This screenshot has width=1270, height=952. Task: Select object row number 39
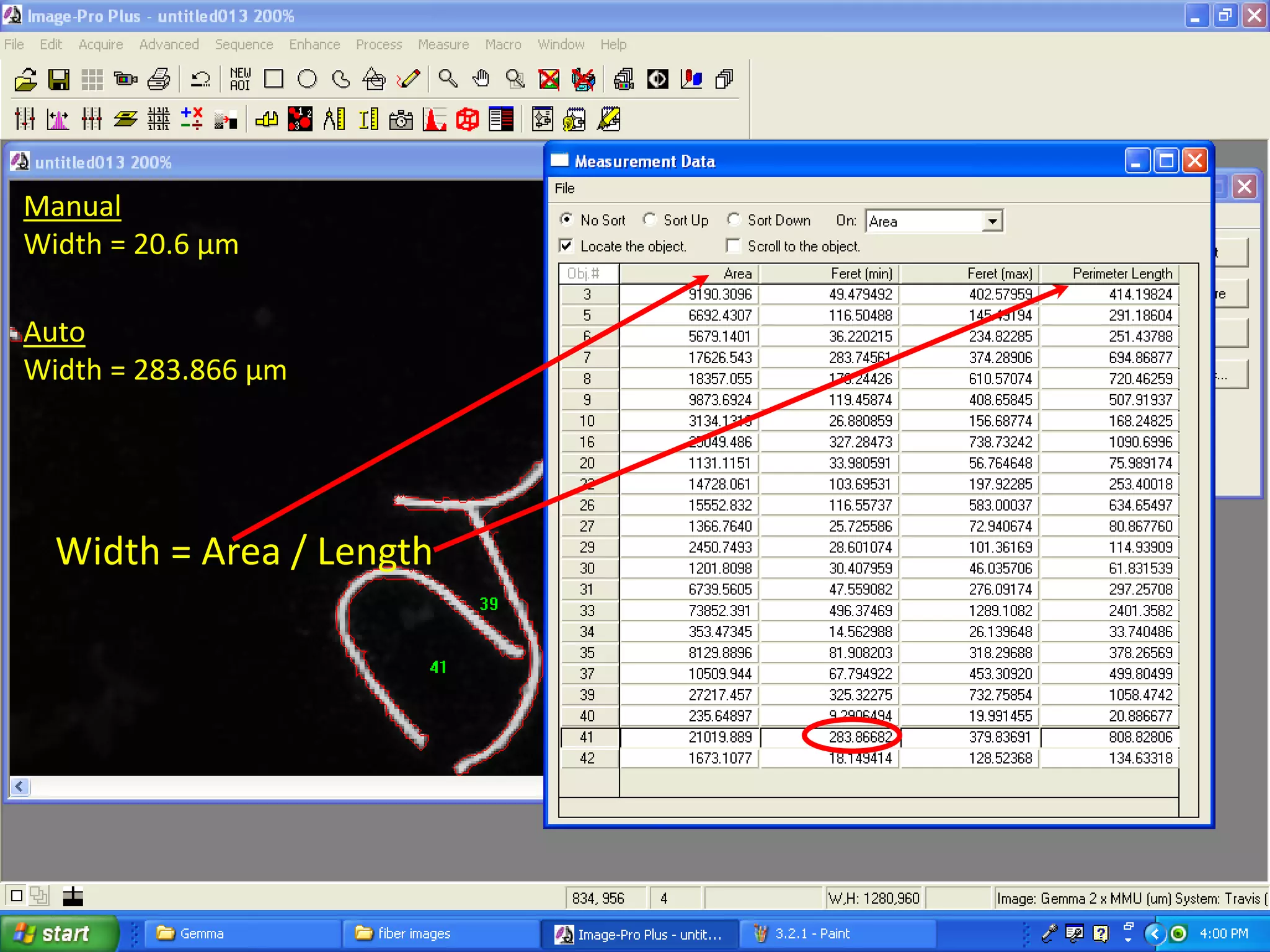point(587,695)
